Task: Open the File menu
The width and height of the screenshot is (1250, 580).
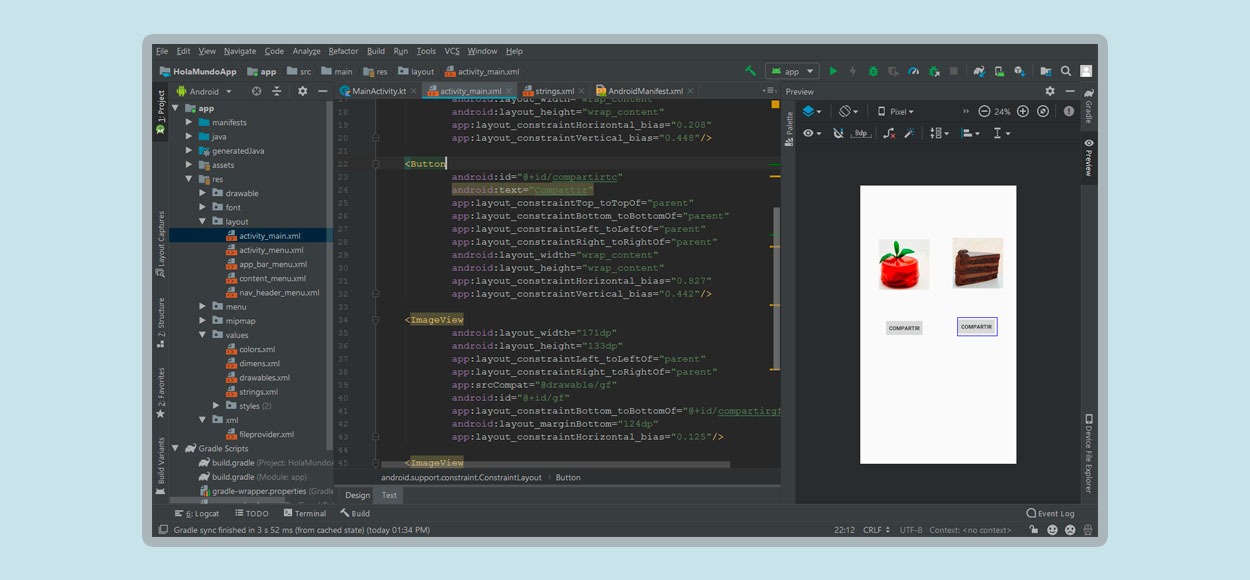Action: pyautogui.click(x=162, y=51)
